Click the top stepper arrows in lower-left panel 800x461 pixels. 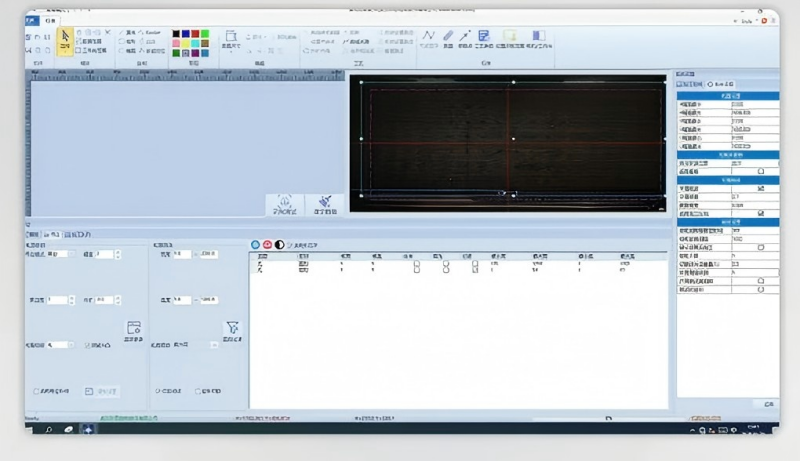(x=118, y=254)
